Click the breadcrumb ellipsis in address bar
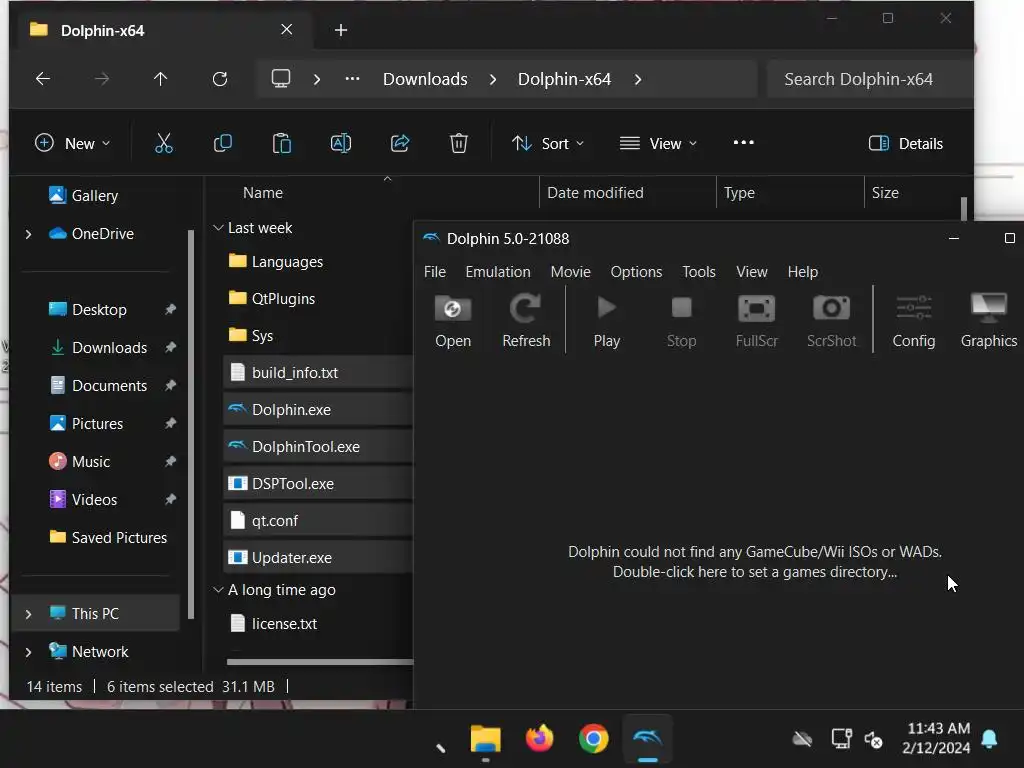The height and width of the screenshot is (768, 1024). coord(352,79)
